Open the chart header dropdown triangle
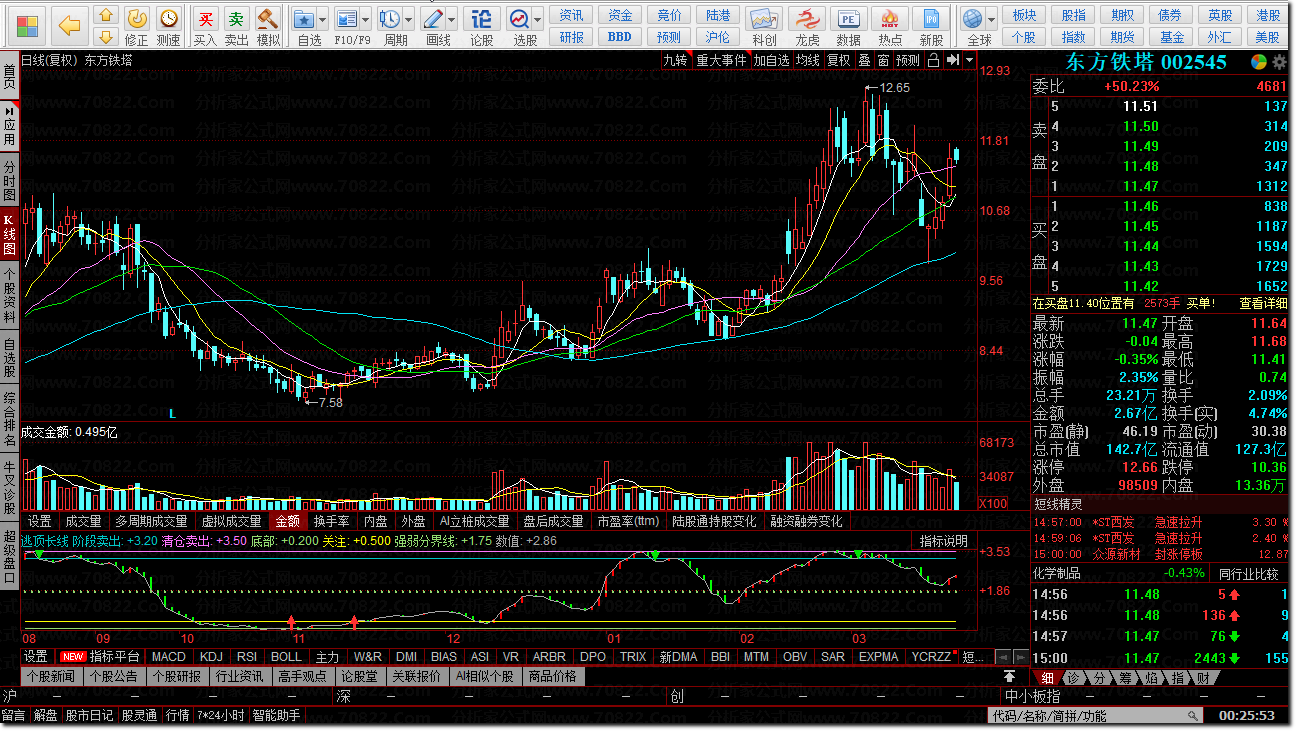The width and height of the screenshot is (1297, 731). click(x=969, y=60)
